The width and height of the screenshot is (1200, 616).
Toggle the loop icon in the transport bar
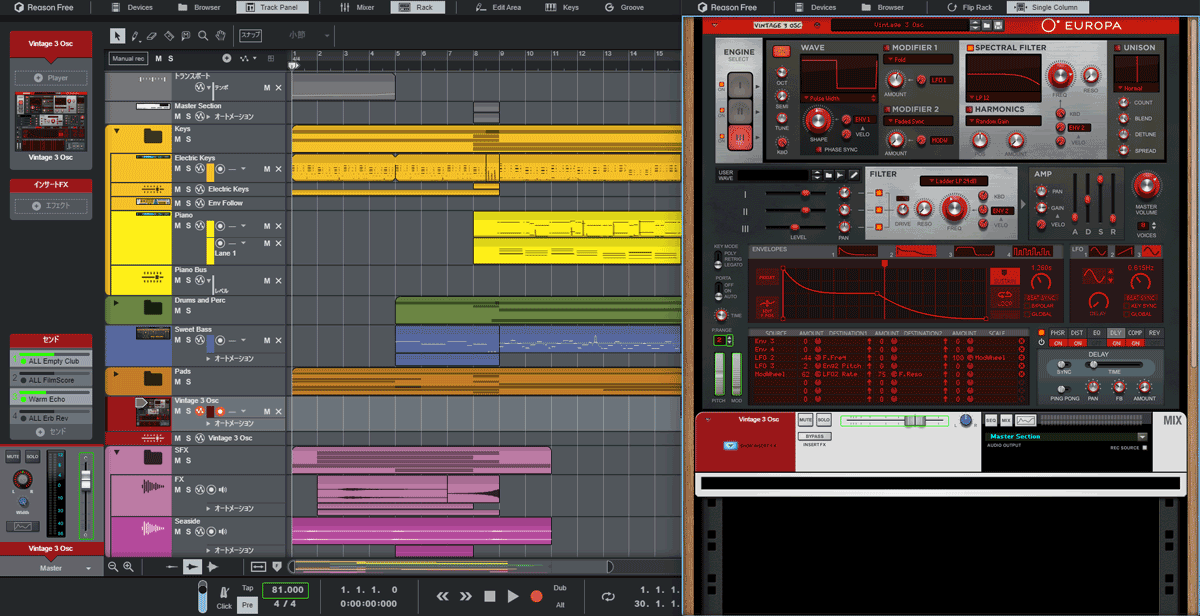pos(608,596)
